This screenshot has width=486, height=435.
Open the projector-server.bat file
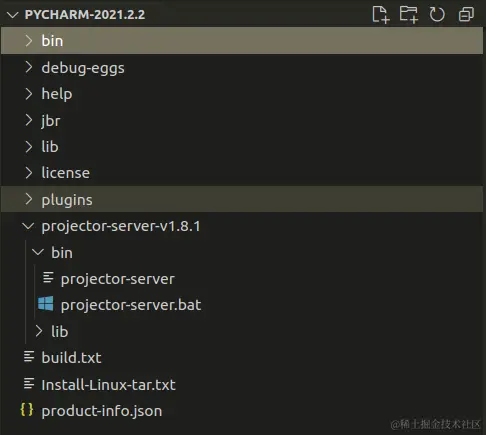131,305
